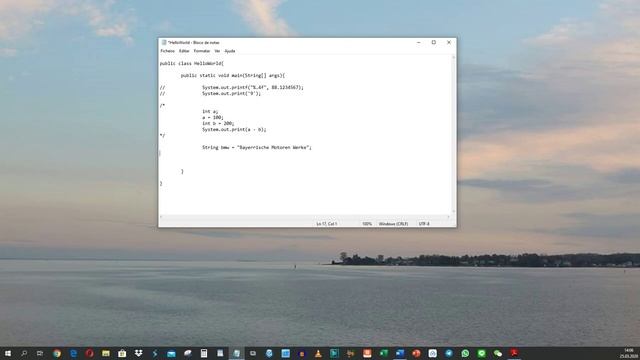This screenshot has height=360, width=640.
Task: Launch Google Chrome from the taskbar
Action: pyautogui.click(x=57, y=353)
